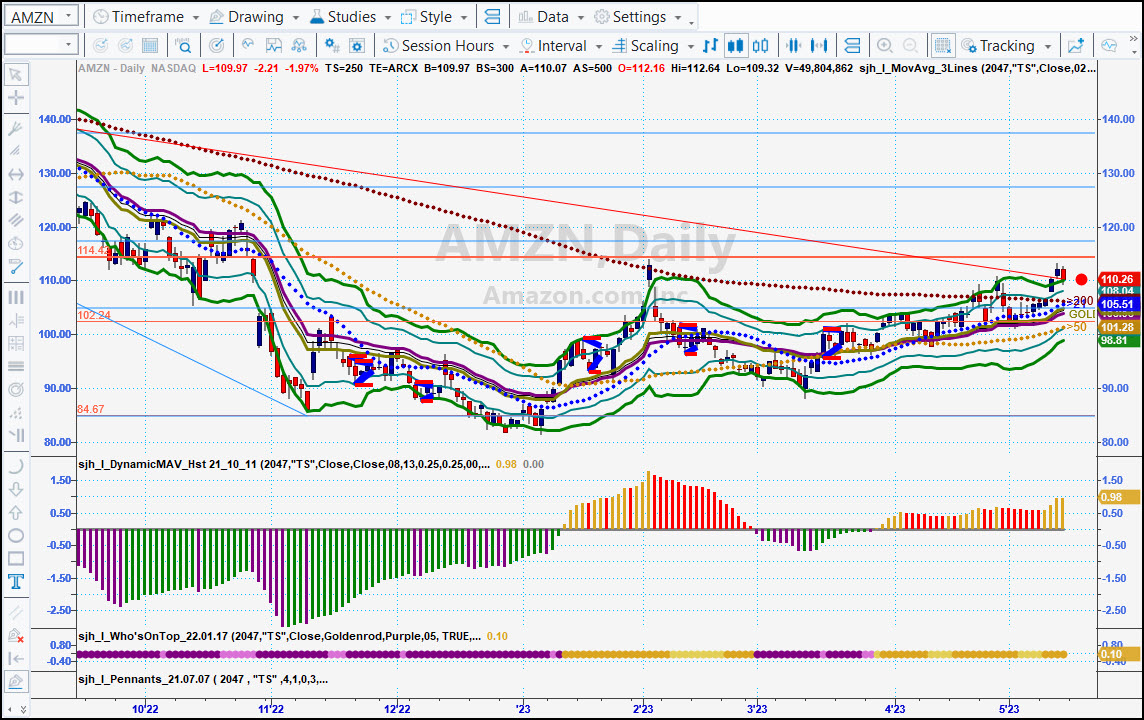The image size is (1144, 720).
Task: Click the 114.43 horizontal line label
Action: point(93,250)
